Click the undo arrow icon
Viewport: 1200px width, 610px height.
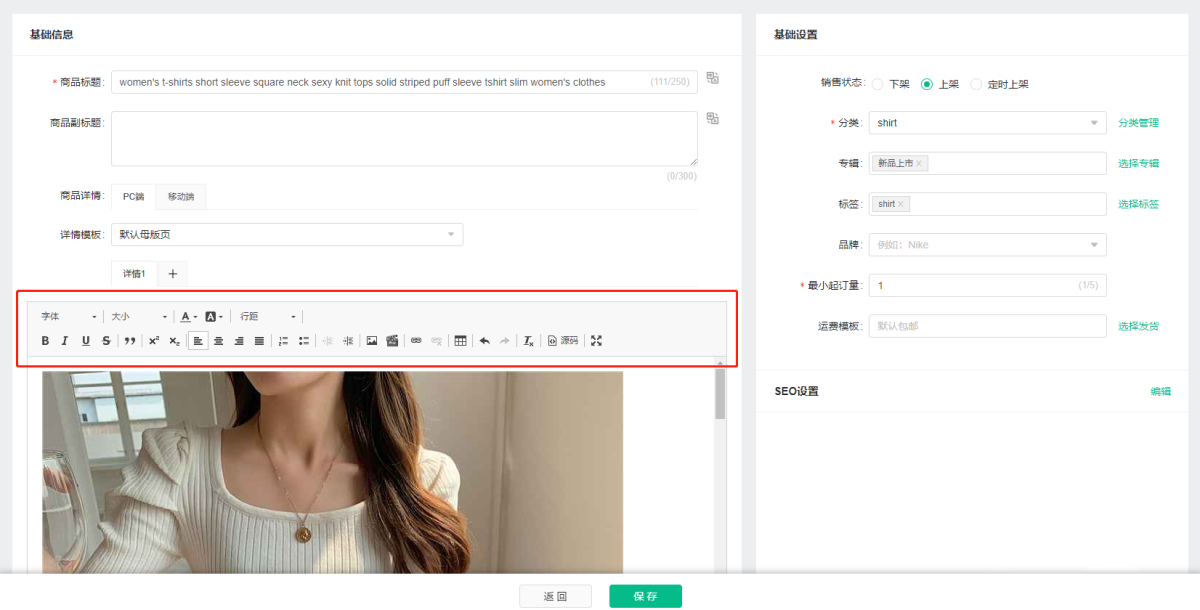click(485, 341)
